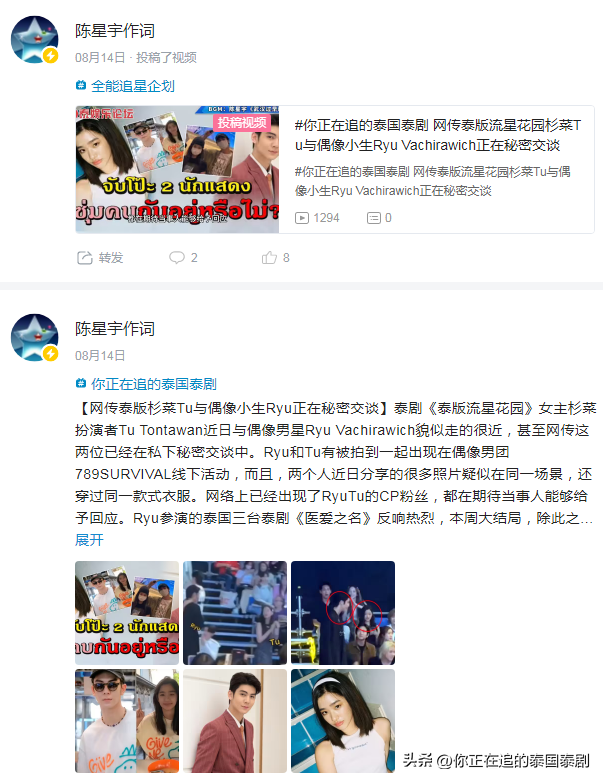Open the 全能追星企划 topic link
The width and height of the screenshot is (603, 781).
click(133, 86)
